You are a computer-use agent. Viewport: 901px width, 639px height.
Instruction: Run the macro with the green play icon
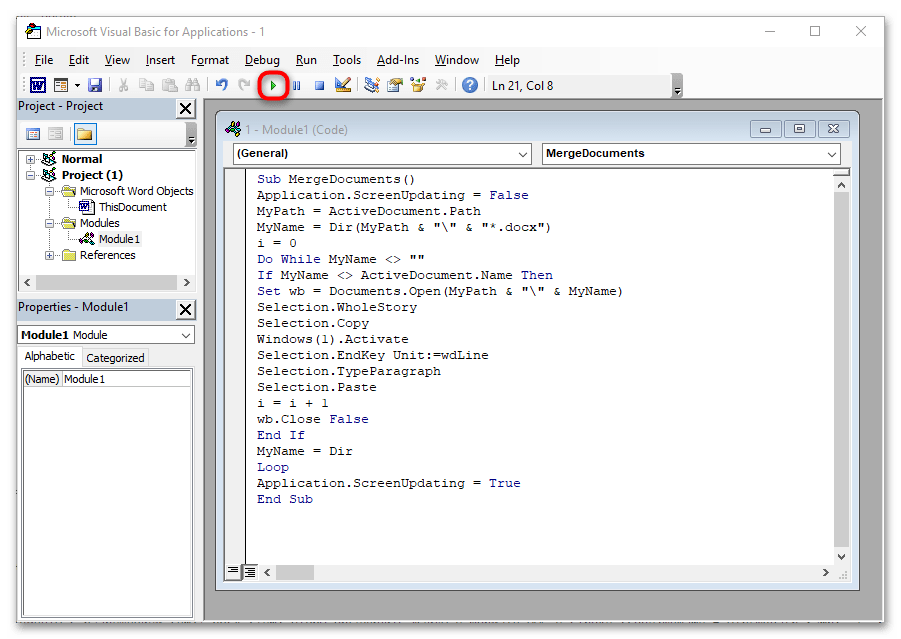(x=274, y=86)
